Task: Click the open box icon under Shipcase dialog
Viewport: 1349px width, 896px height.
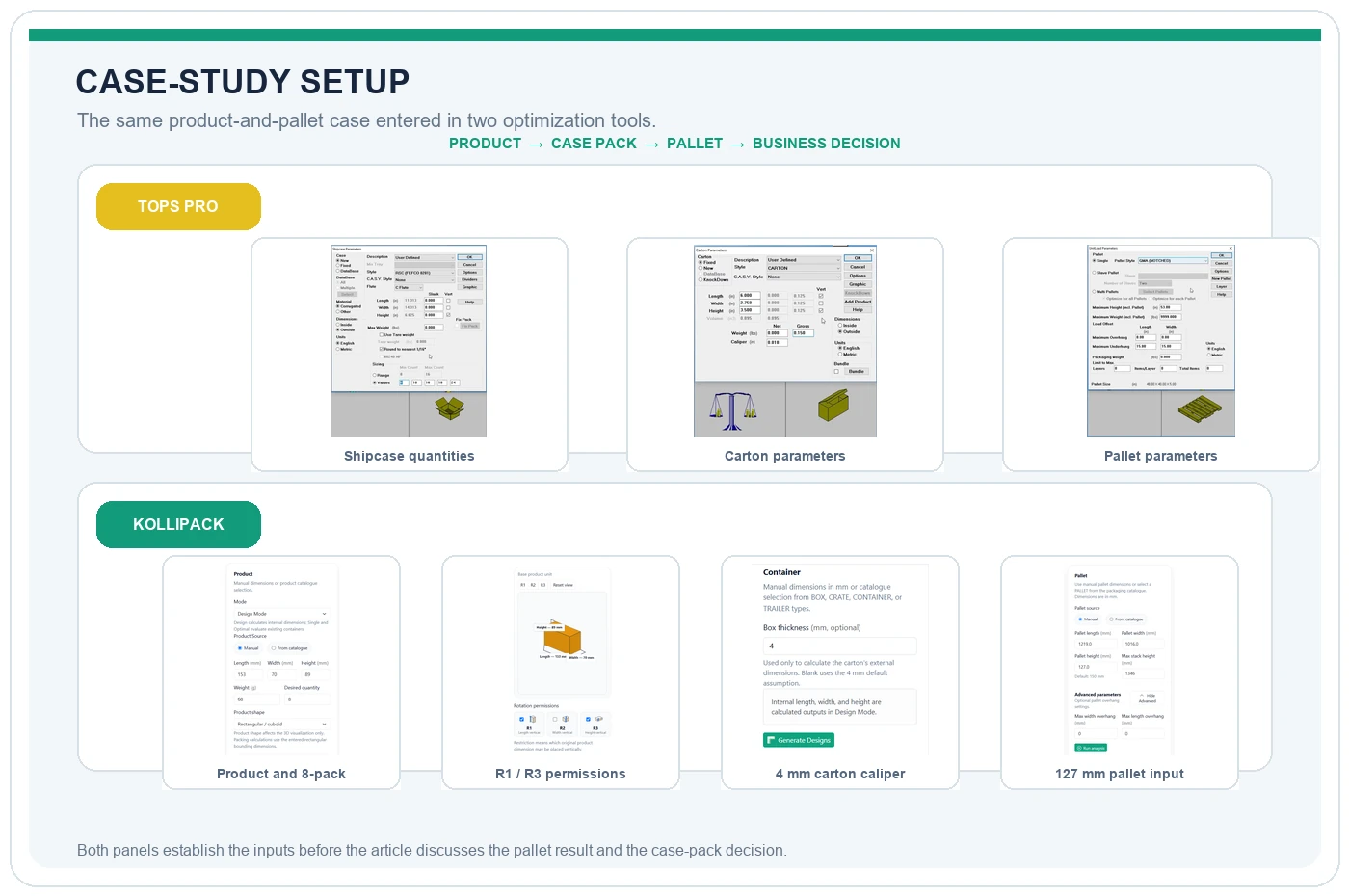Action: point(448,410)
